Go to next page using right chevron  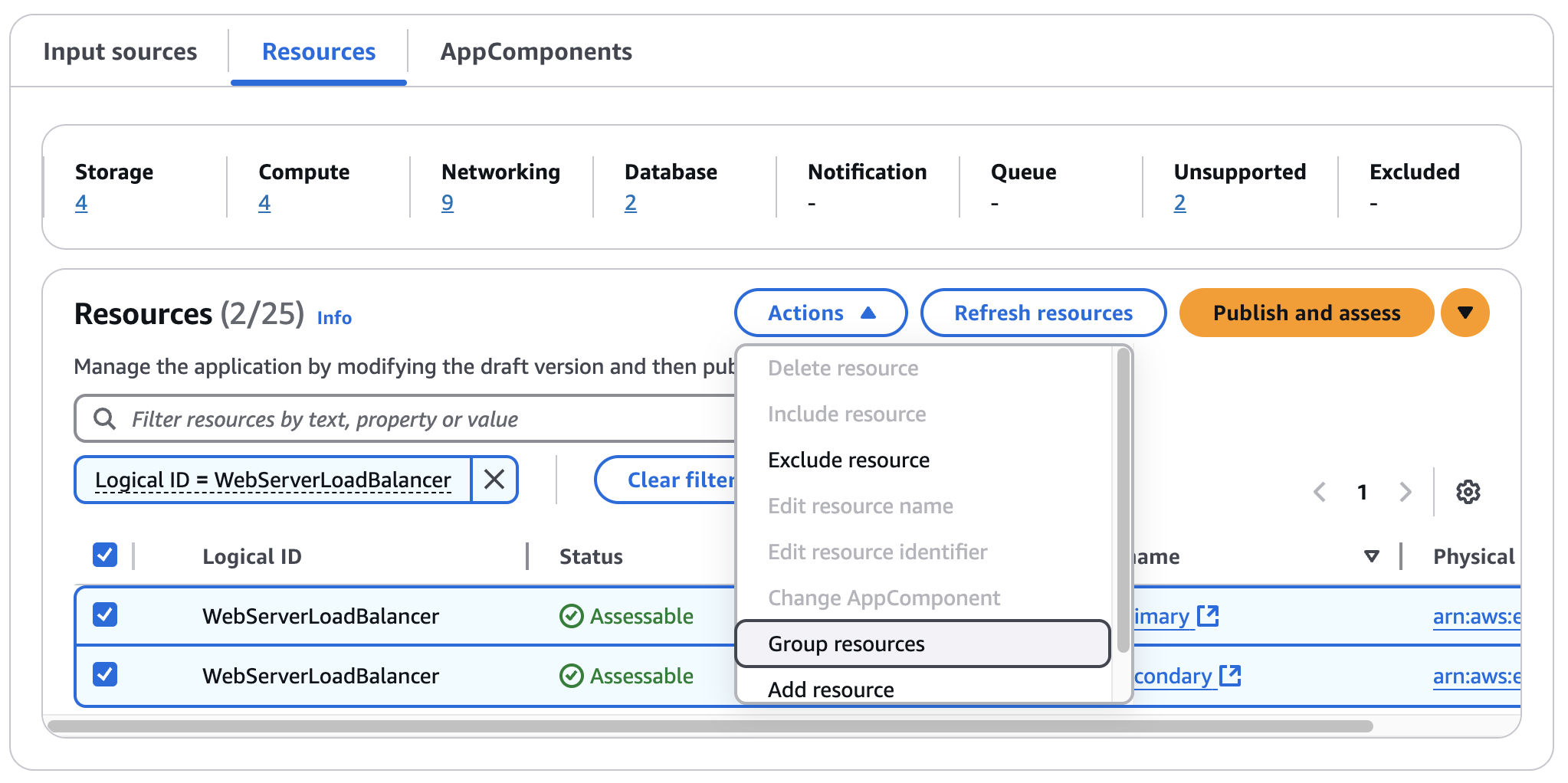[1406, 492]
